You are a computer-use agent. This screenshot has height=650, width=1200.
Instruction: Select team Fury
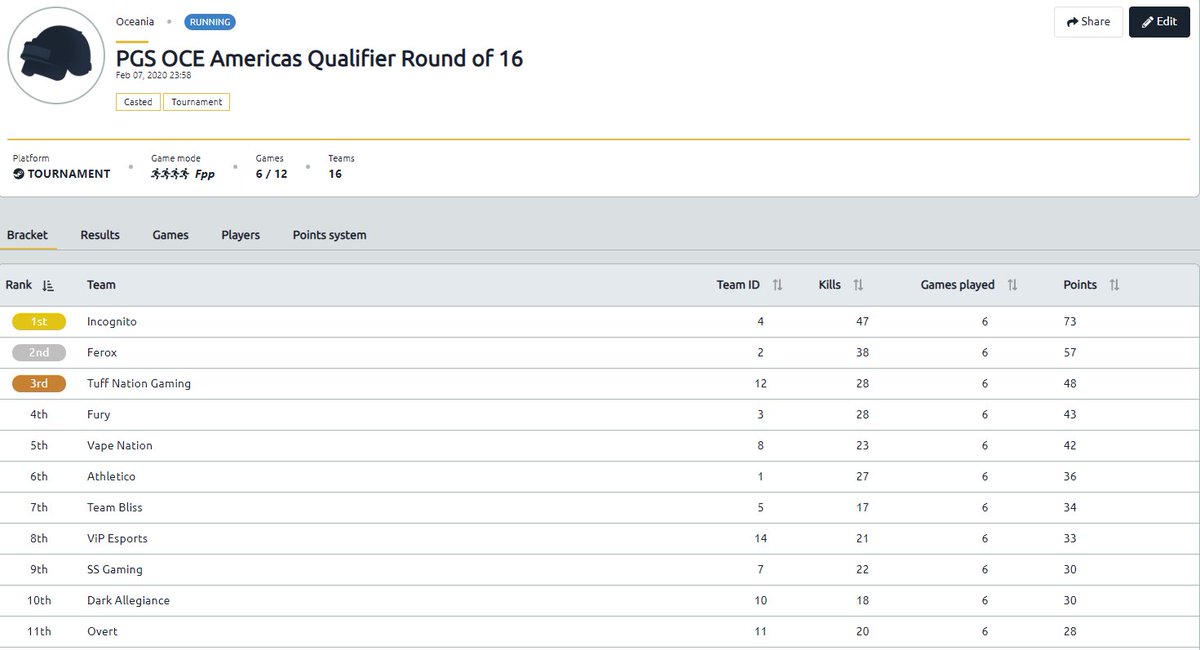[x=99, y=415]
